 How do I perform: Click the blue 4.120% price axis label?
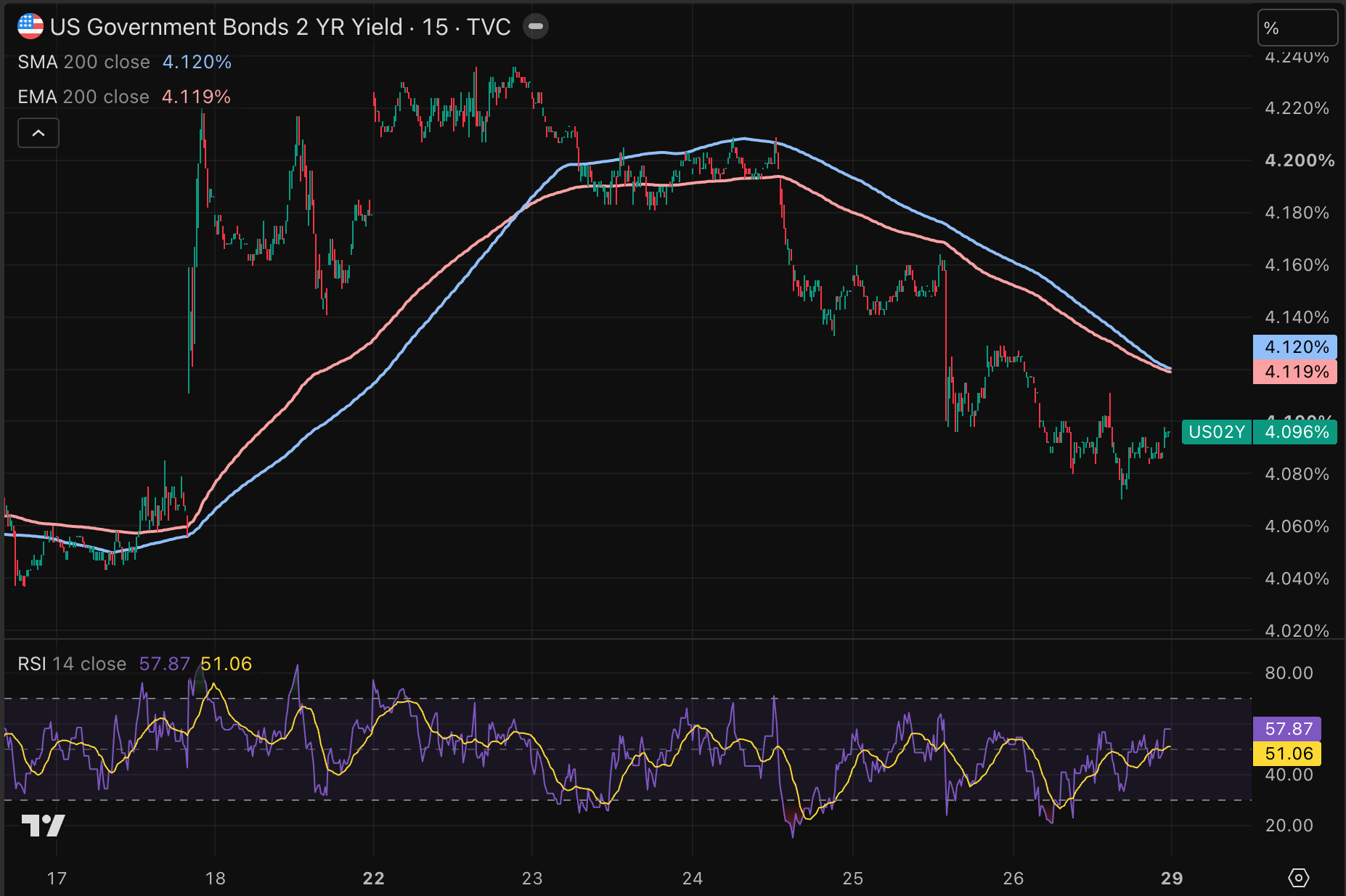pos(1295,347)
